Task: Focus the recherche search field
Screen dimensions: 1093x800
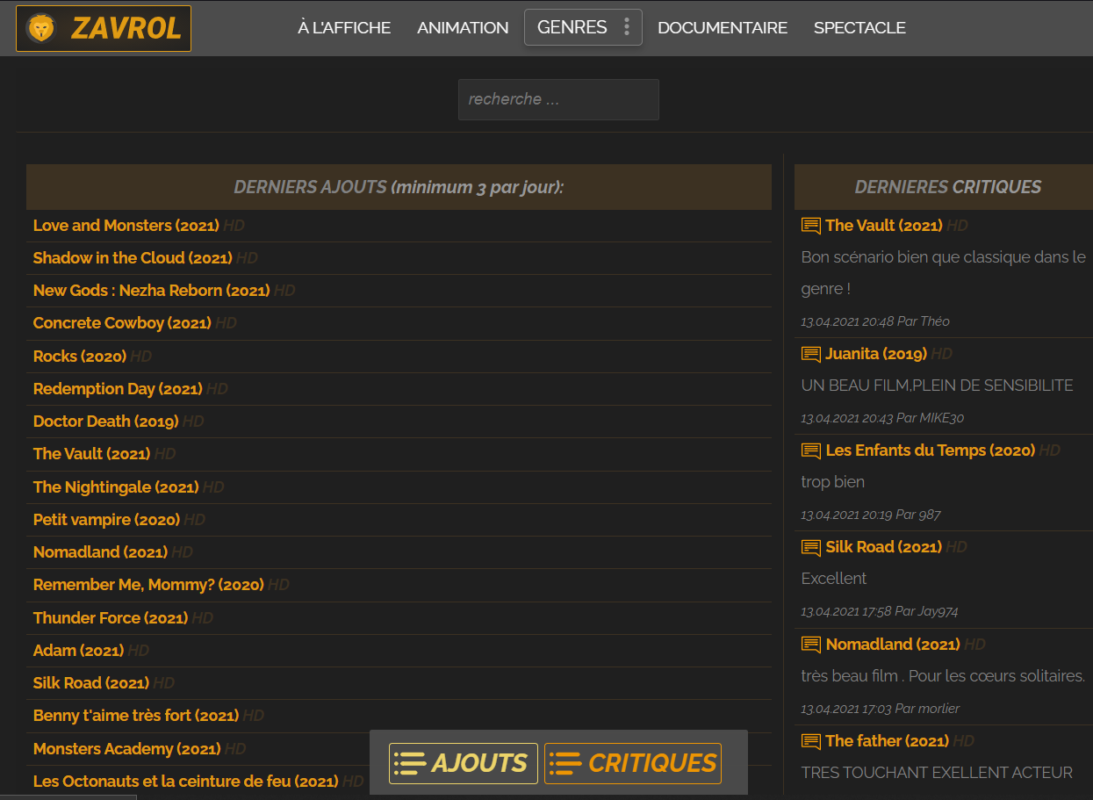Action: pyautogui.click(x=558, y=99)
